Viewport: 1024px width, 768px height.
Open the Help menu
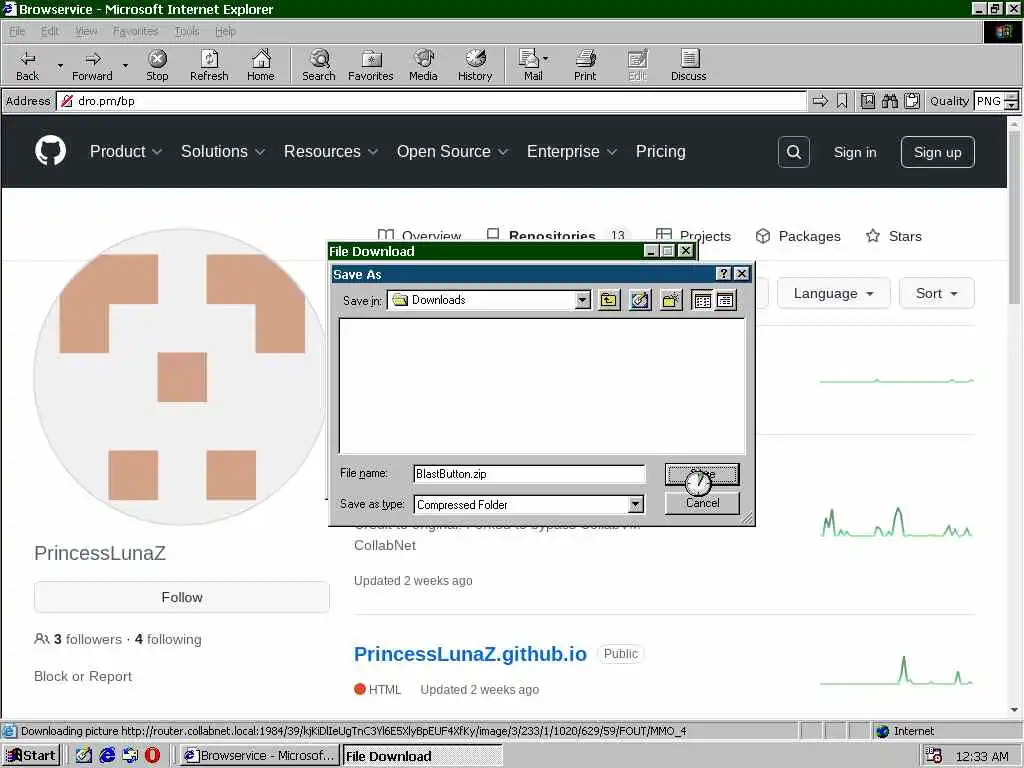coord(225,31)
